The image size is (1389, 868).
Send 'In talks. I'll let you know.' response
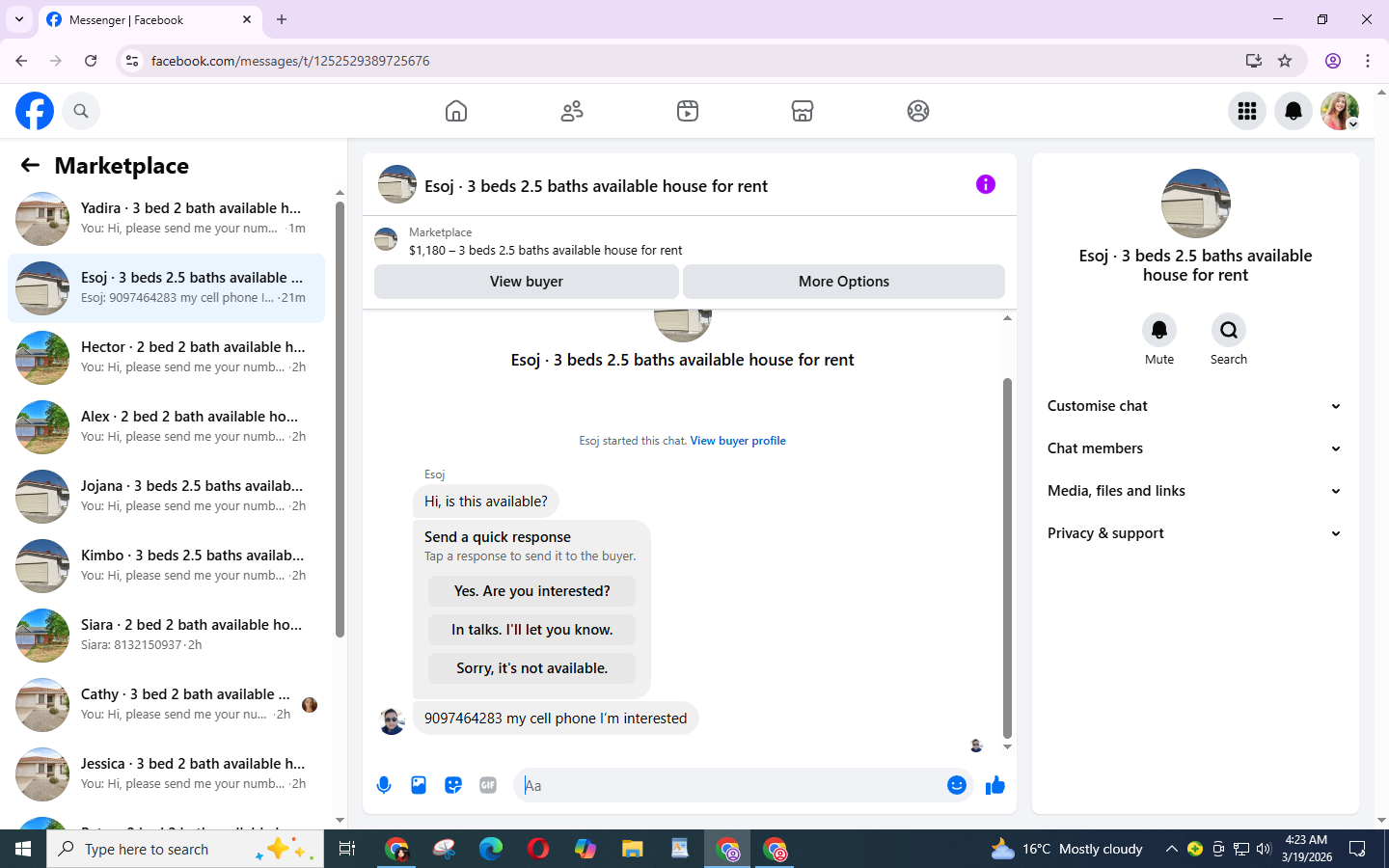click(x=531, y=630)
